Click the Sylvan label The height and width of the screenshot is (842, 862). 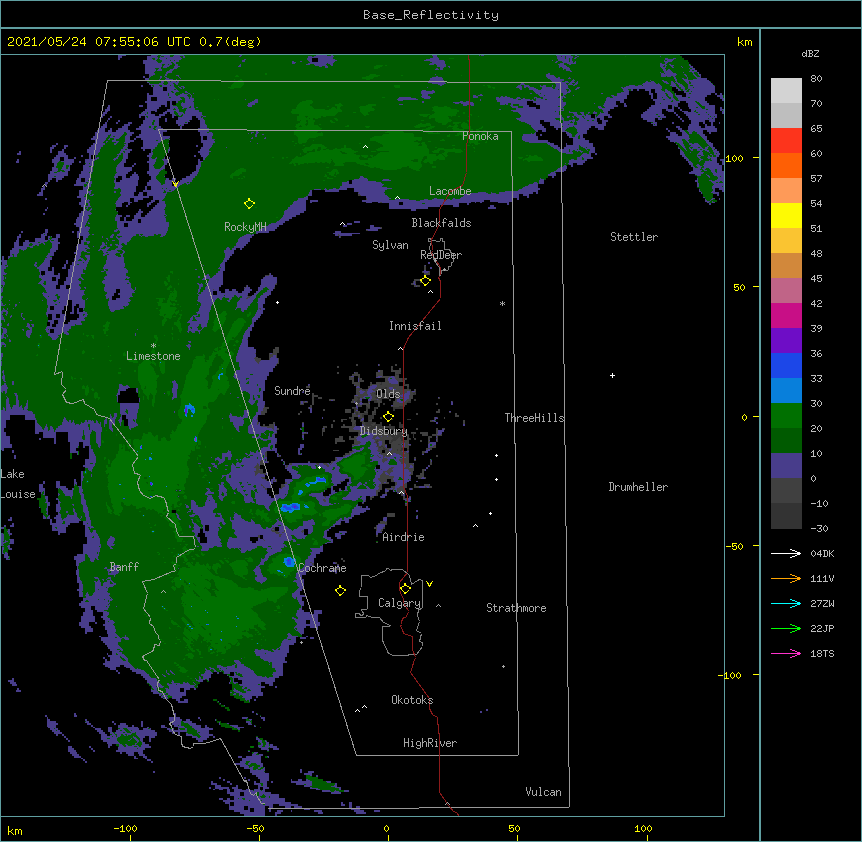(x=390, y=245)
